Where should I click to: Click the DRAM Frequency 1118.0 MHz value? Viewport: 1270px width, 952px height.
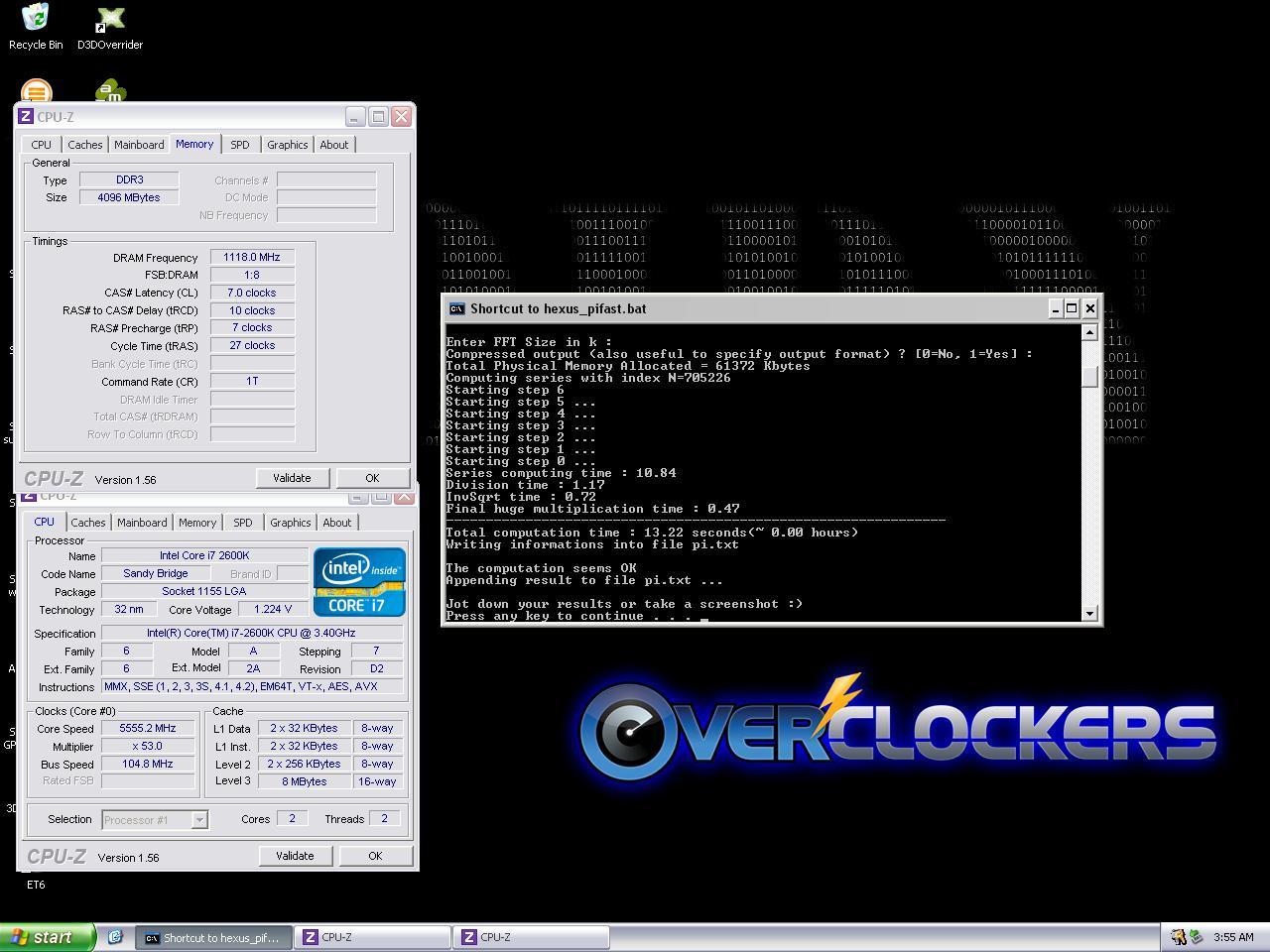coord(252,257)
